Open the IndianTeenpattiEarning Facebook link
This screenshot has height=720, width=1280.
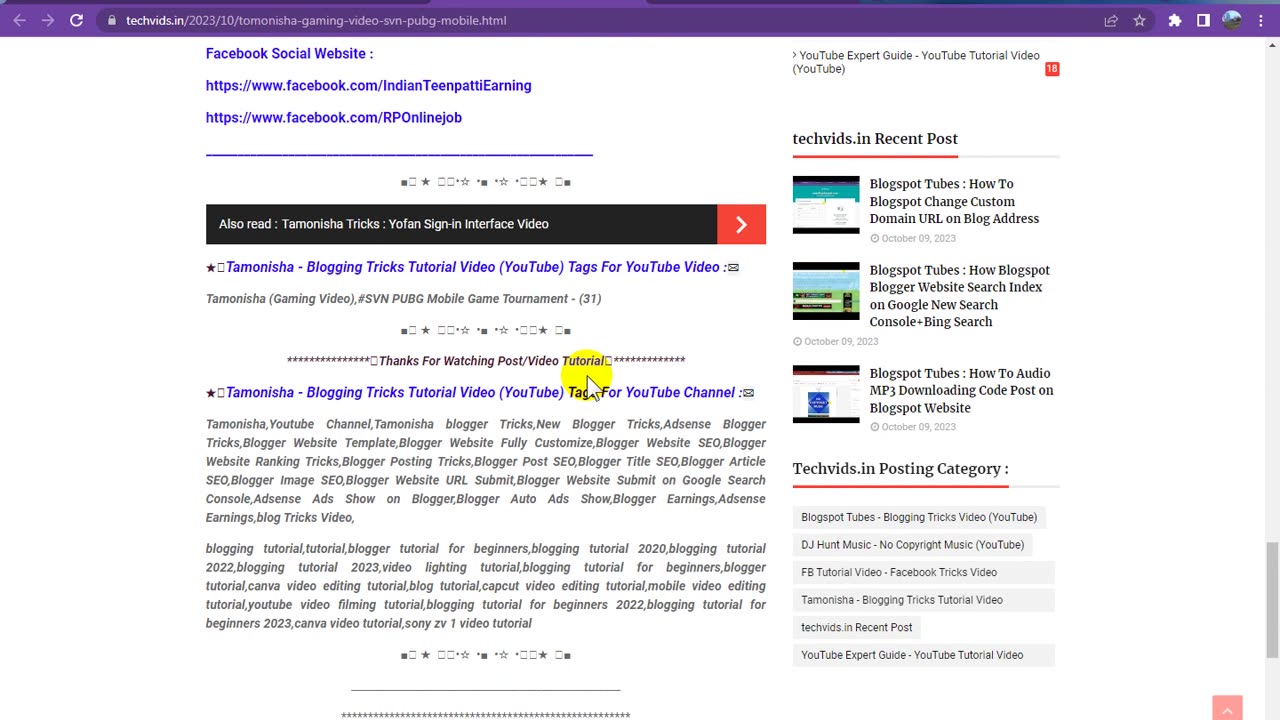(368, 86)
